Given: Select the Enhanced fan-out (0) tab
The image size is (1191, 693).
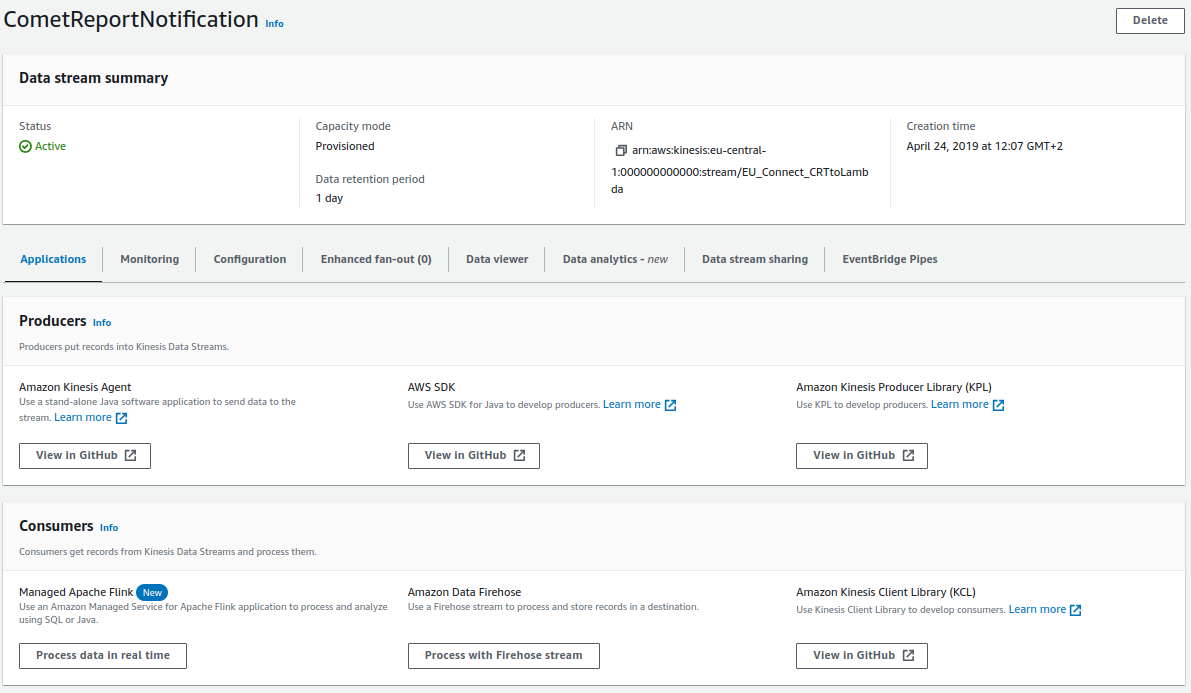Looking at the screenshot, I should tap(376, 259).
